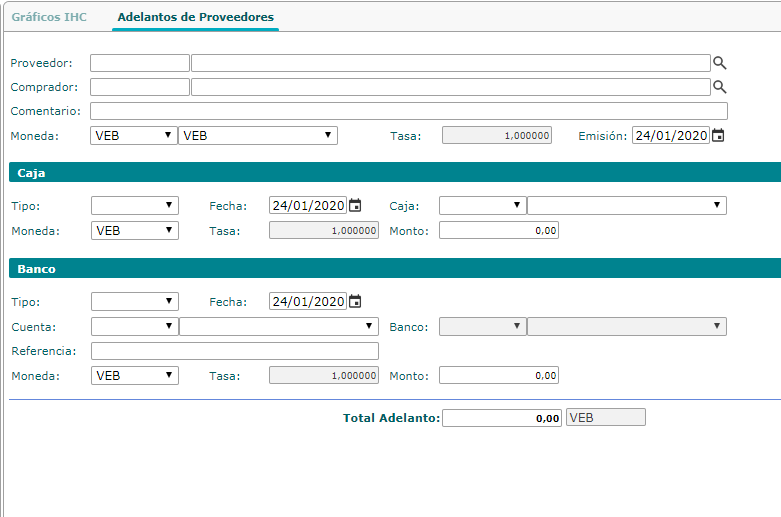Screen dimensions: 781x517
Task: Open the Caja section Fecha calendar
Action: pos(355,205)
